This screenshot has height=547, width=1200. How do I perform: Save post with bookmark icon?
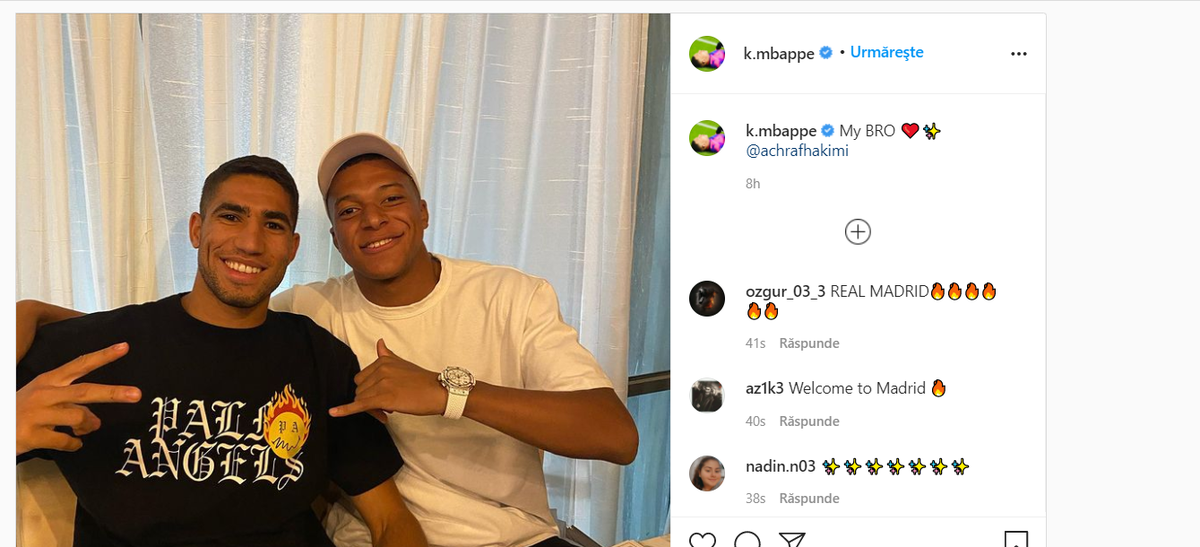[x=1015, y=540]
